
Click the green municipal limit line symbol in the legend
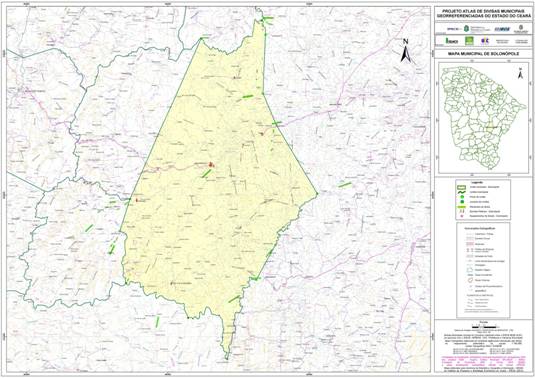tap(462, 192)
